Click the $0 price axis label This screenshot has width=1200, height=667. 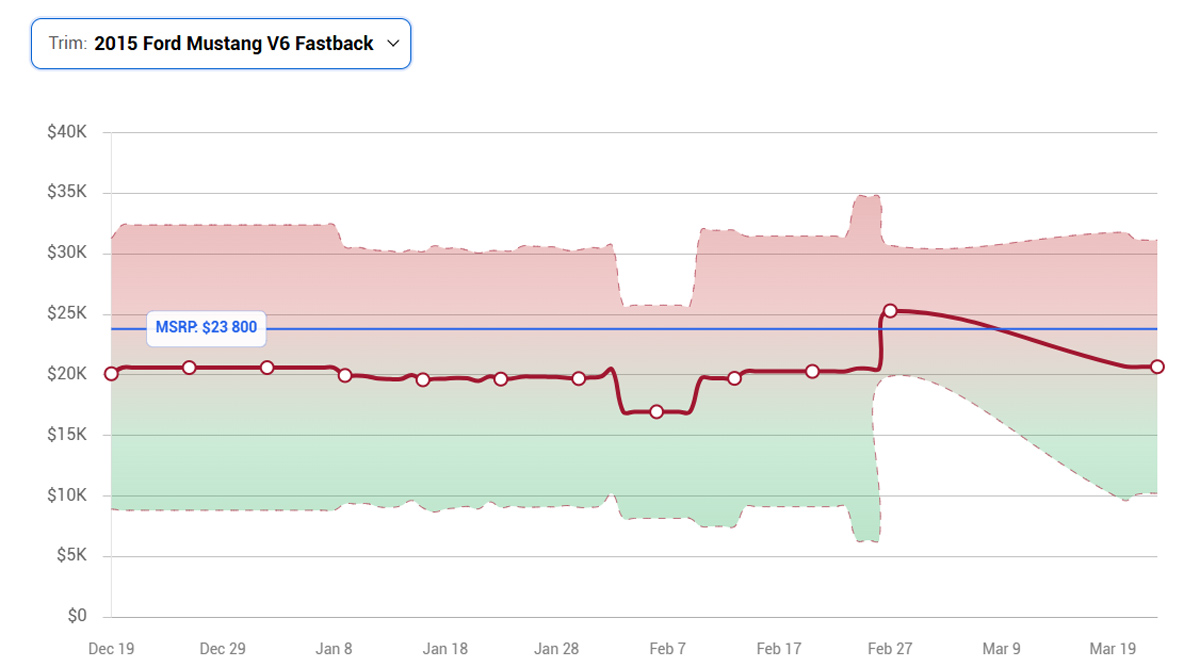tap(75, 616)
